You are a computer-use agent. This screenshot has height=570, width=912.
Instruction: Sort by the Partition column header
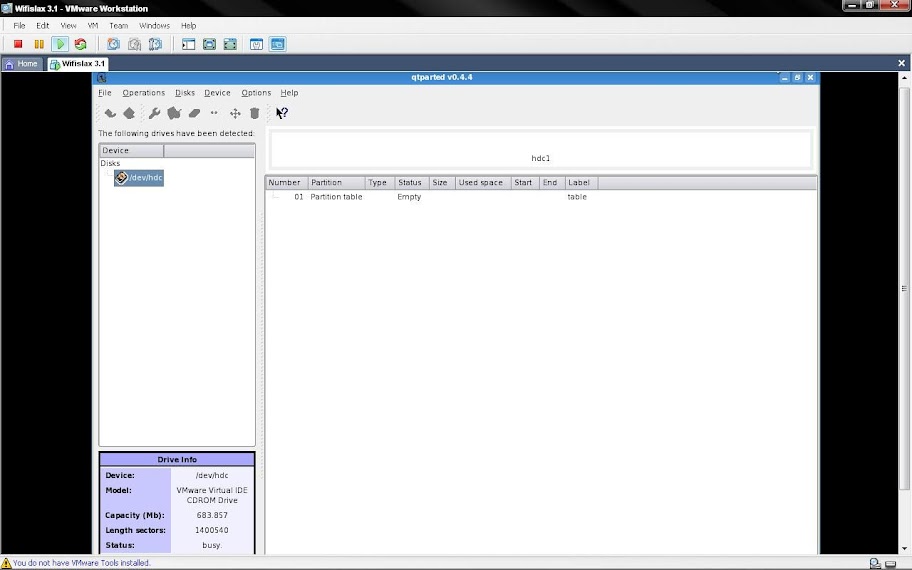pos(336,183)
